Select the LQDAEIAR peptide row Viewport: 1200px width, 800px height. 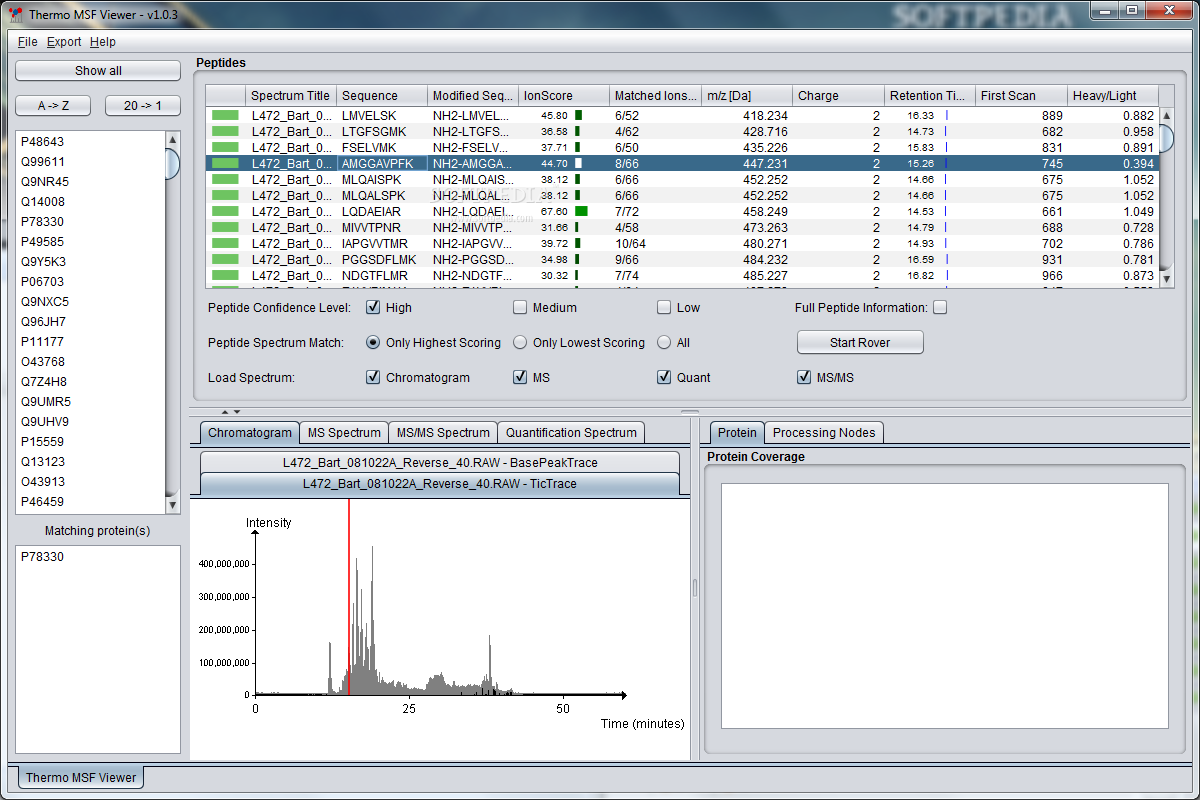682,211
